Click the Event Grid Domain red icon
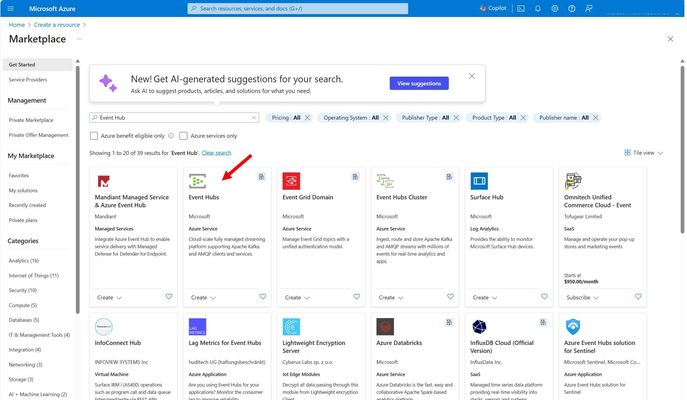This screenshot has height=400, width=687. pyautogui.click(x=291, y=181)
